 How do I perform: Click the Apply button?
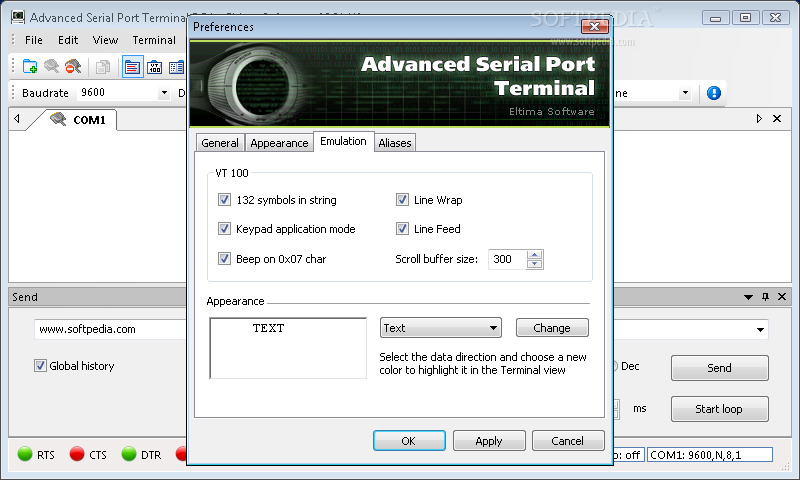[x=489, y=441]
